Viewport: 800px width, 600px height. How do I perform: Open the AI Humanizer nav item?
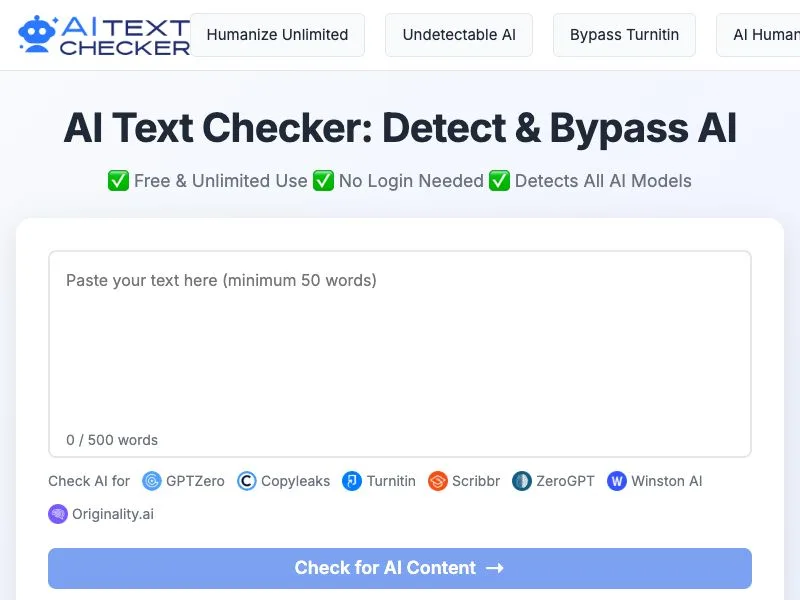pyautogui.click(x=758, y=35)
